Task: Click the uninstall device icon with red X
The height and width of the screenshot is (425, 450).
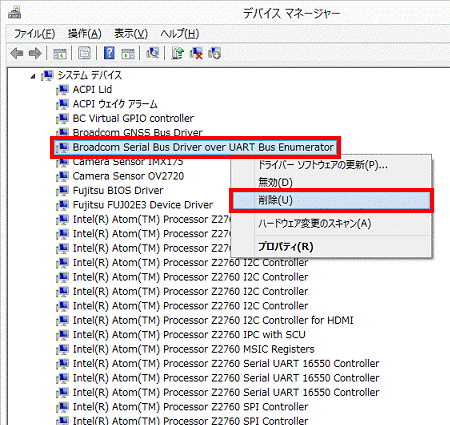Action: (196, 53)
